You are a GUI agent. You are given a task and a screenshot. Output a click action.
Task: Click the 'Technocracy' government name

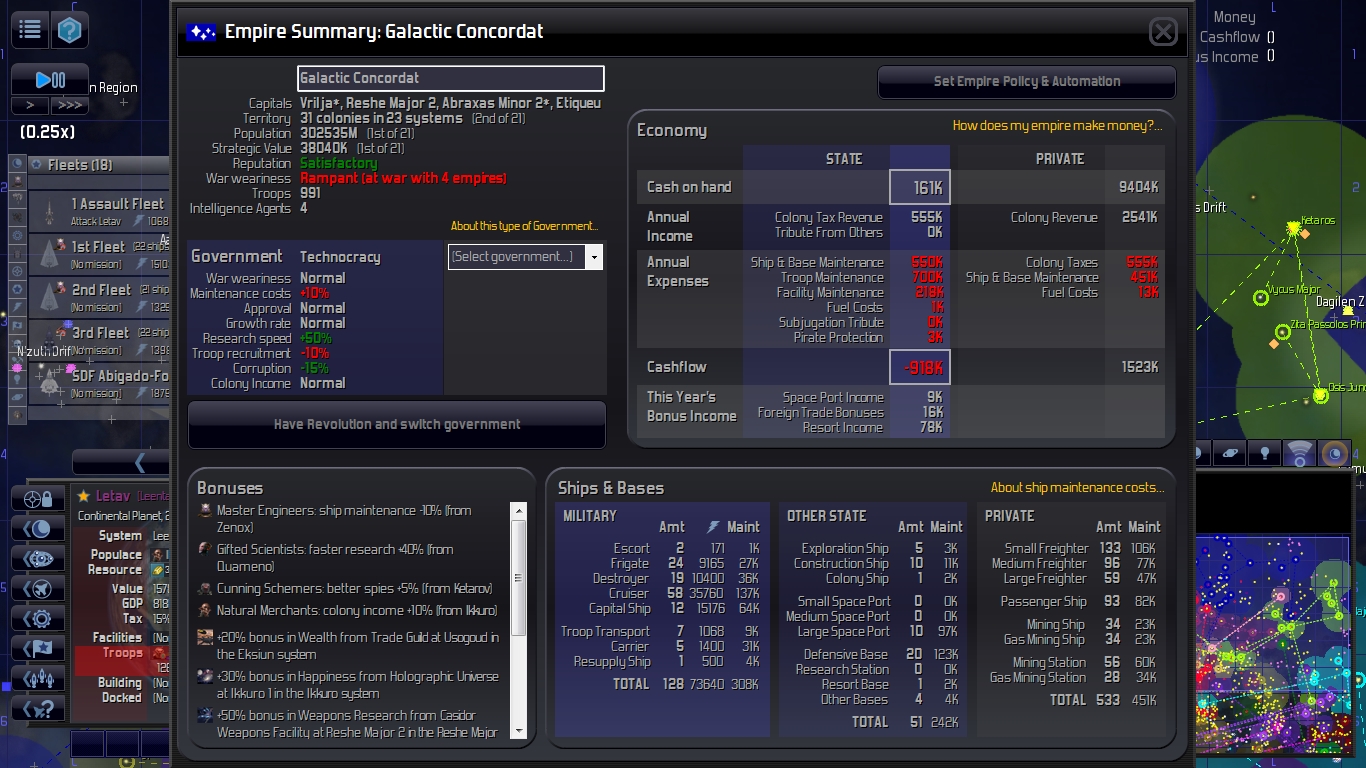(340, 257)
